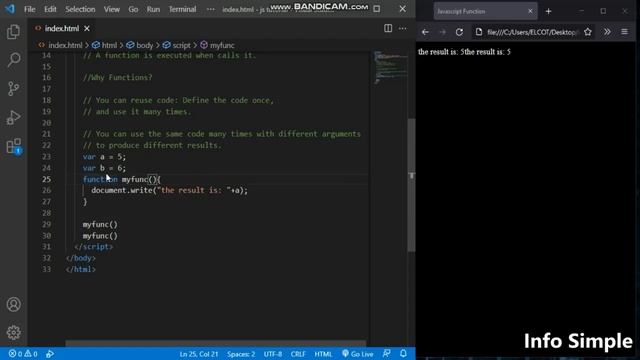640x360 pixels.
Task: Bookmark this page with the star
Action: pos(588,32)
